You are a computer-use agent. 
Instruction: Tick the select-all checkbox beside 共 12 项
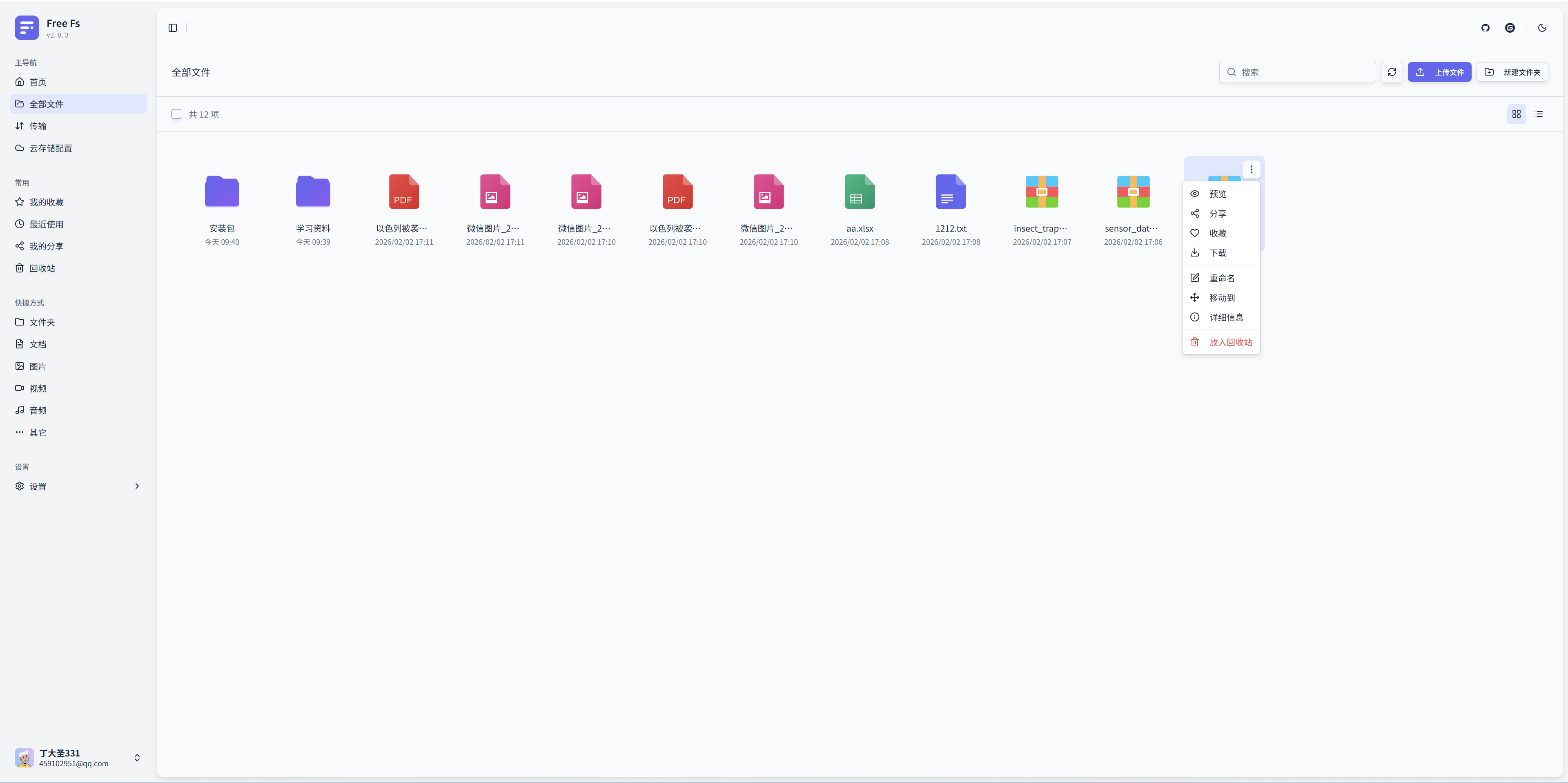(176, 114)
